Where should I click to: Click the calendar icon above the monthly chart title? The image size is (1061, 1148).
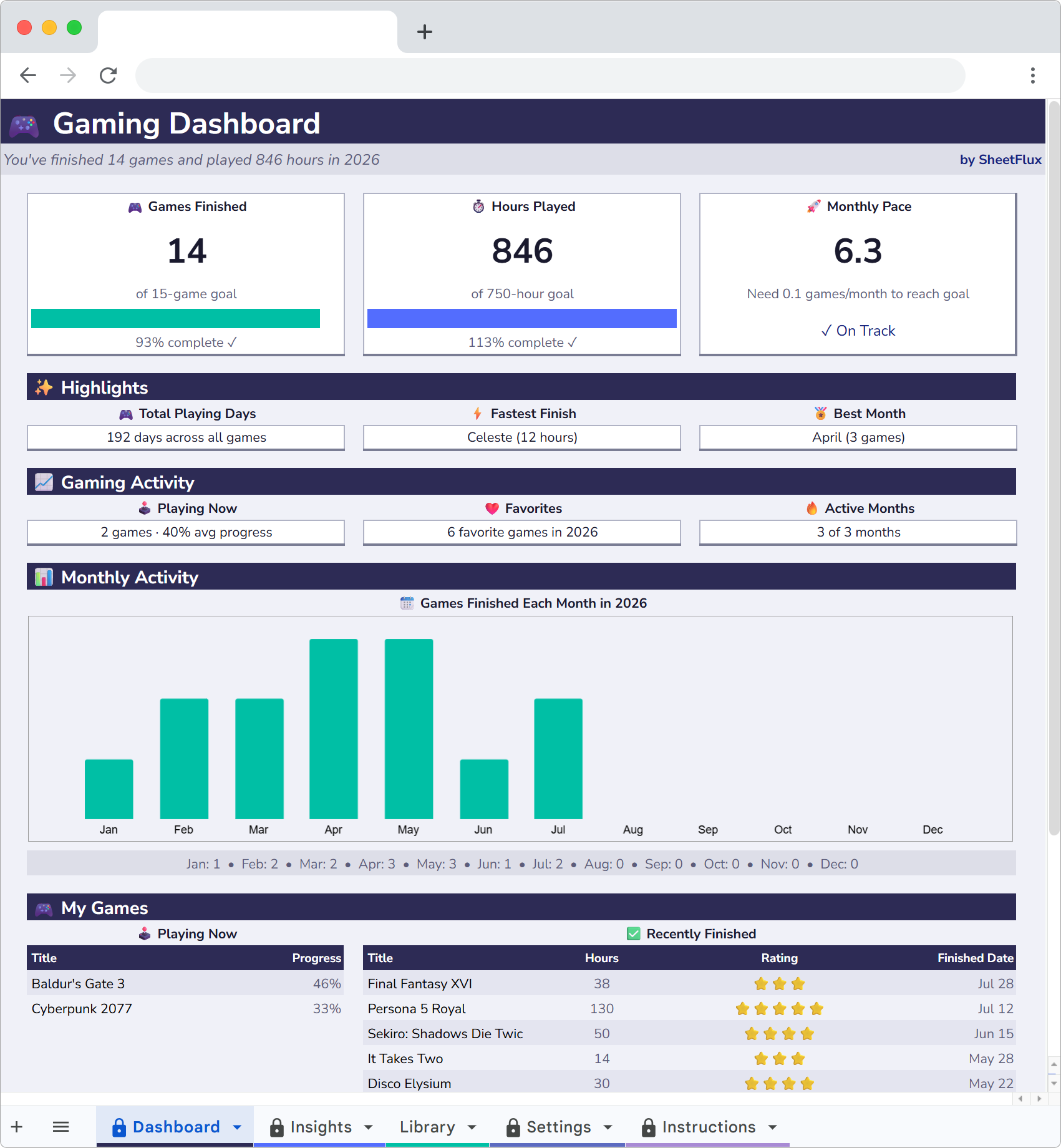coord(407,603)
